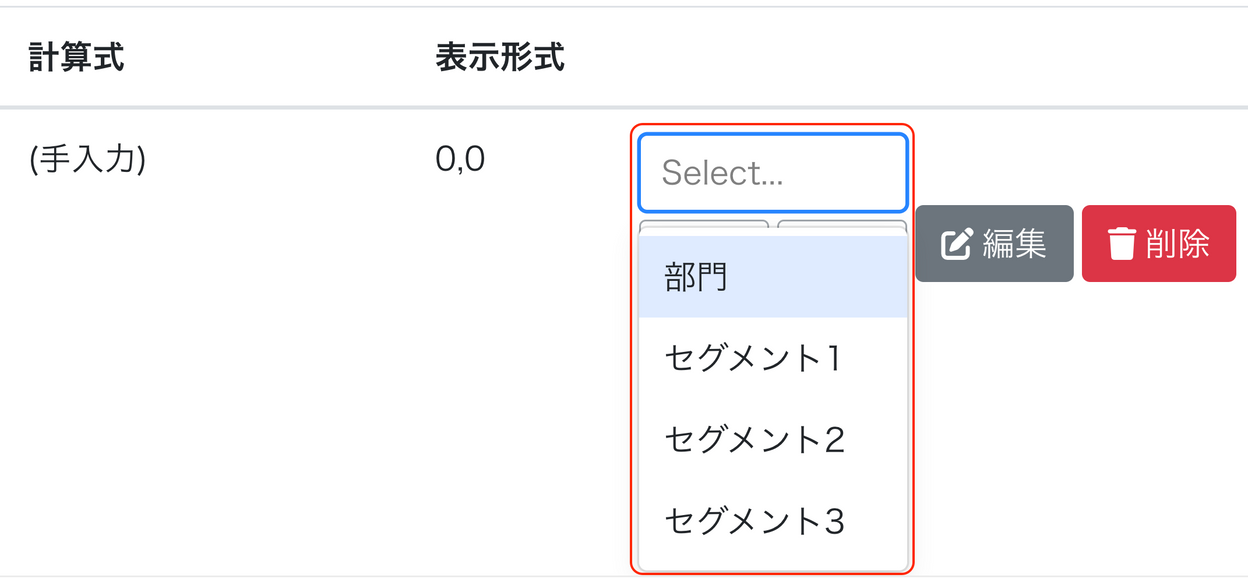Click the 編集 text label

click(x=1014, y=244)
